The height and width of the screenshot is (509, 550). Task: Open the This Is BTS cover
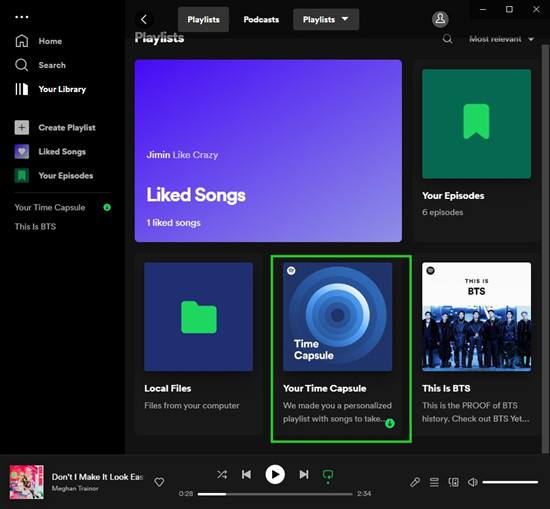point(476,316)
